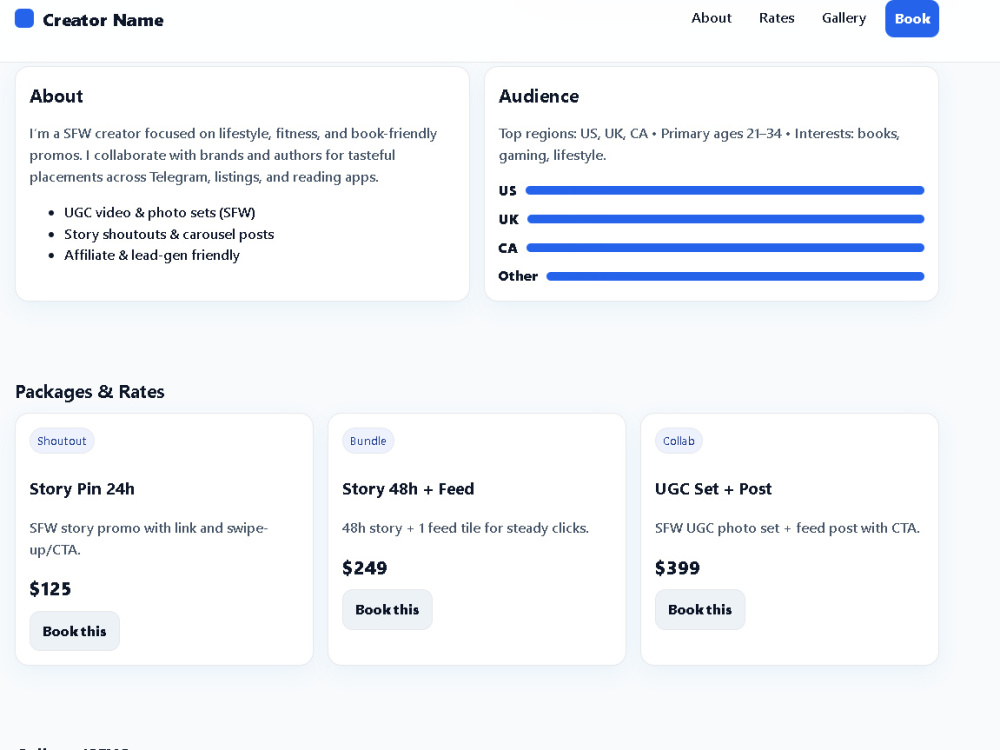Click the blue square logo icon
Screen dimensions: 1000x750
pos(24,18)
